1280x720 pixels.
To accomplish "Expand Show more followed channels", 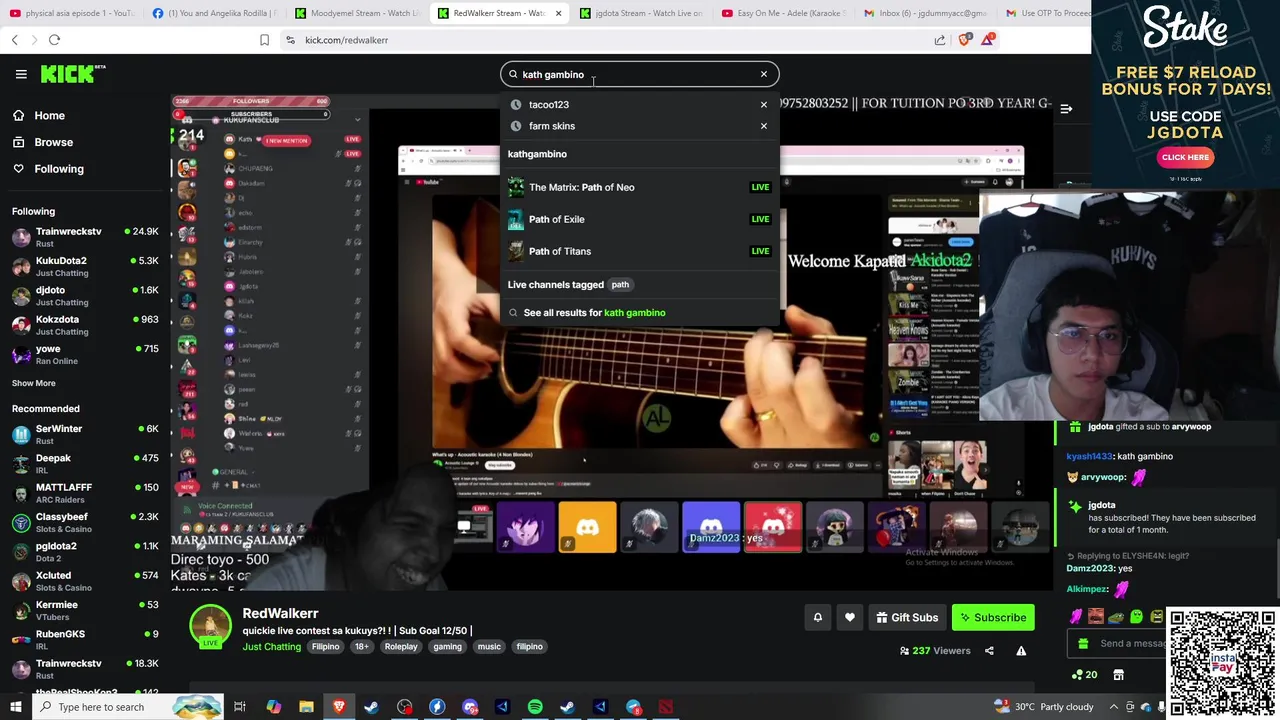I will click(x=33, y=383).
